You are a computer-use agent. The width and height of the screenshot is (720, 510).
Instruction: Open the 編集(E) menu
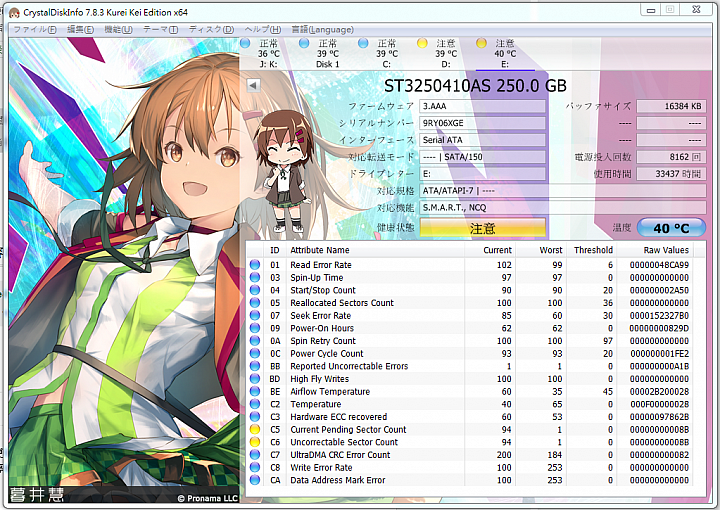(80, 29)
